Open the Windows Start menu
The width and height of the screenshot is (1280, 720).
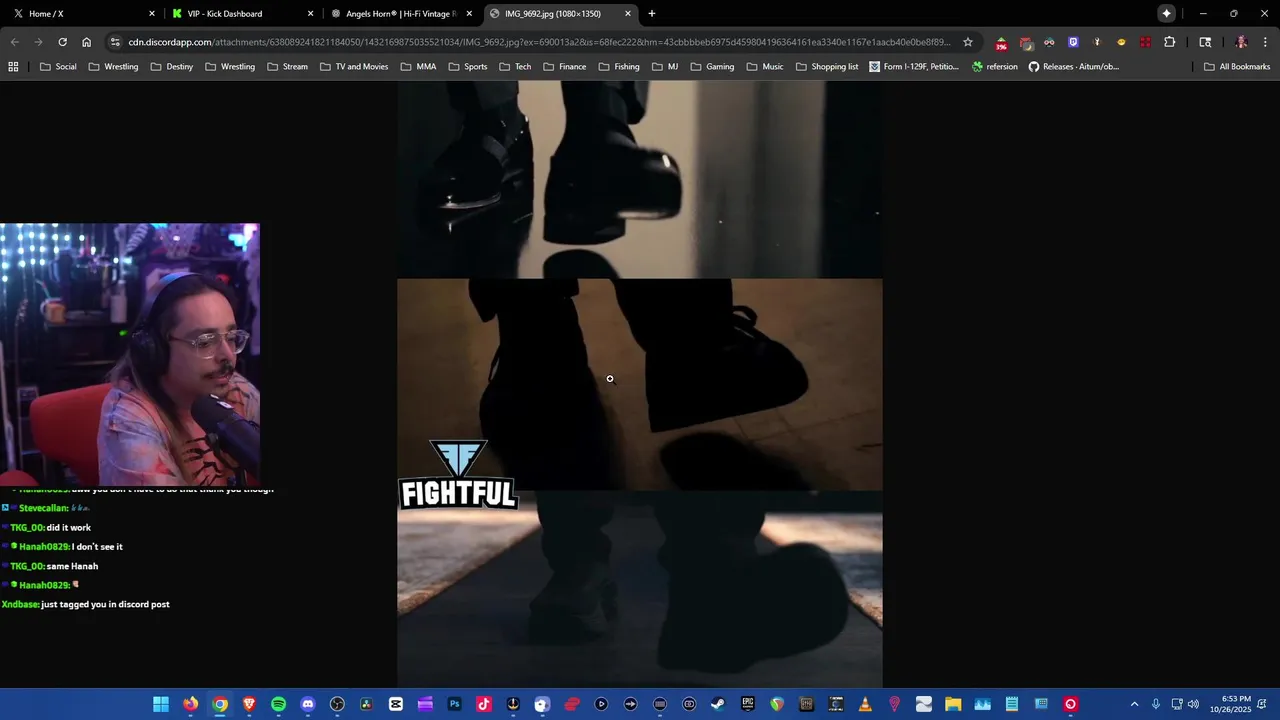[161, 704]
